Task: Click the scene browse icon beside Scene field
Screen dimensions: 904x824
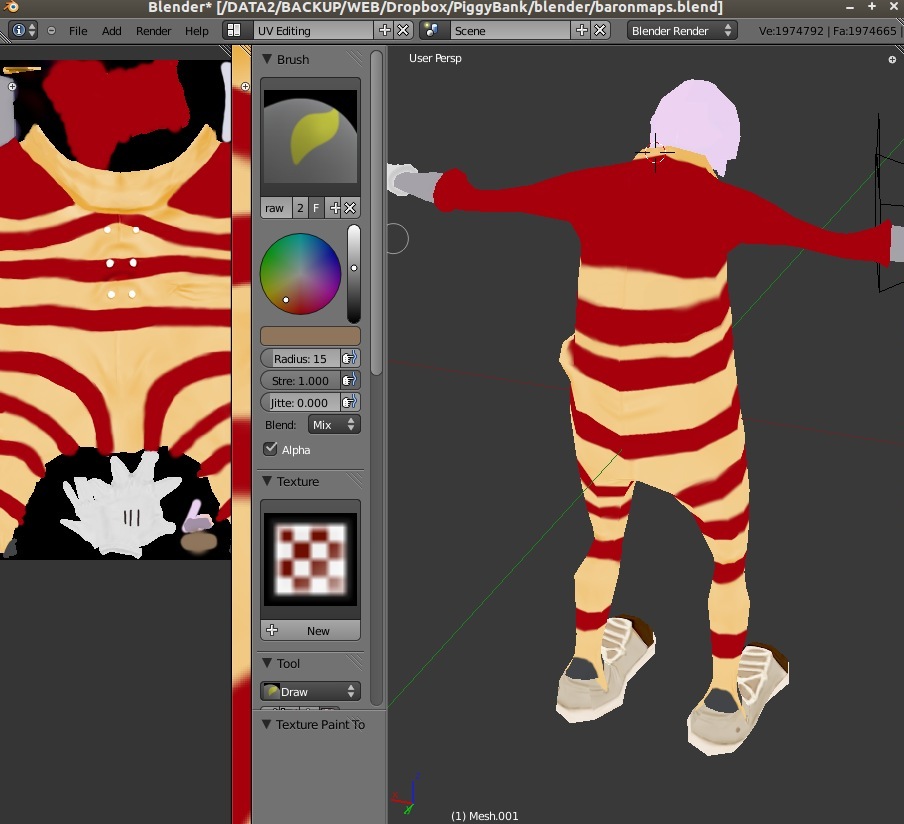Action: click(x=434, y=30)
